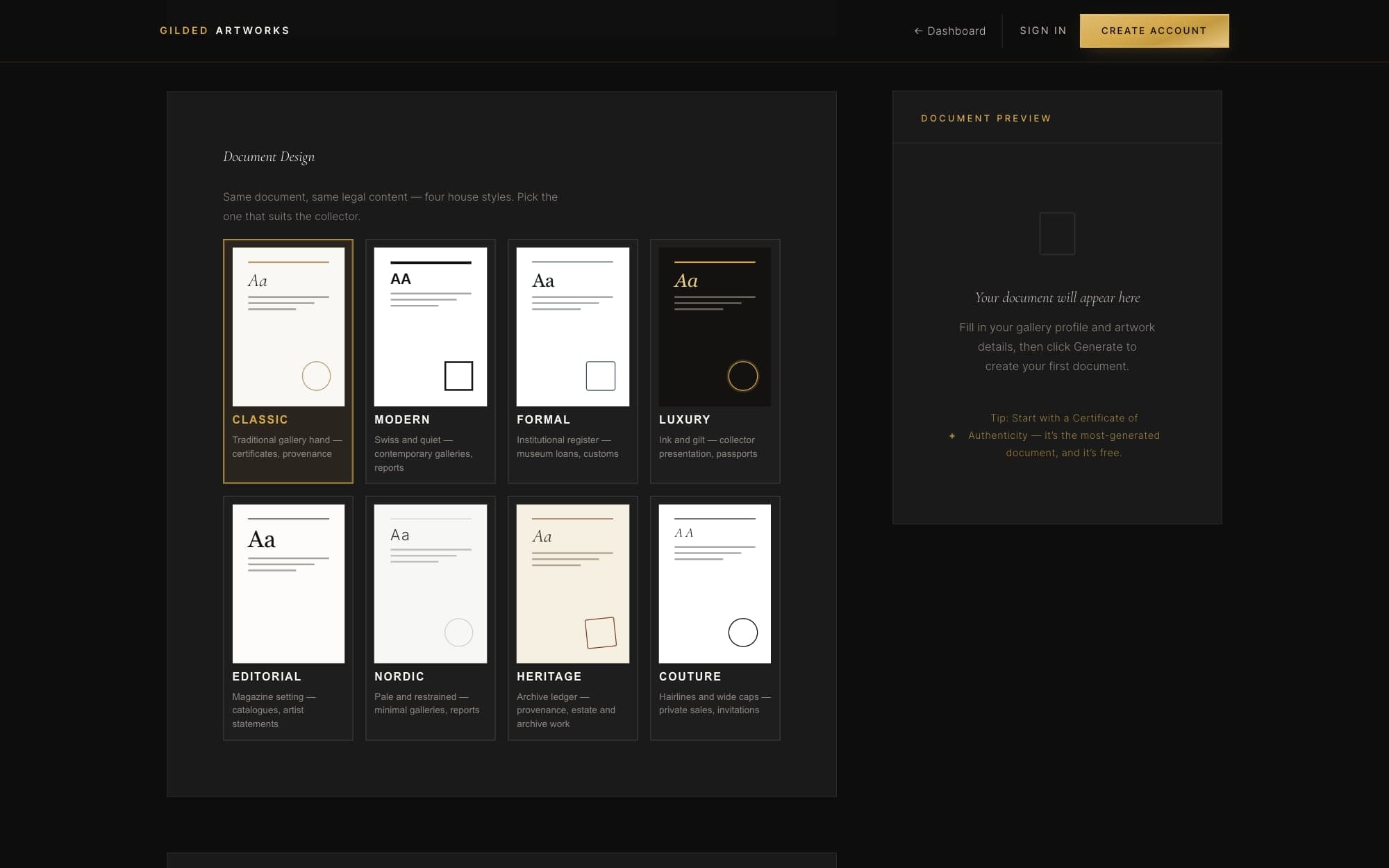Click the circular seal on Classic thumbnail

(x=316, y=376)
